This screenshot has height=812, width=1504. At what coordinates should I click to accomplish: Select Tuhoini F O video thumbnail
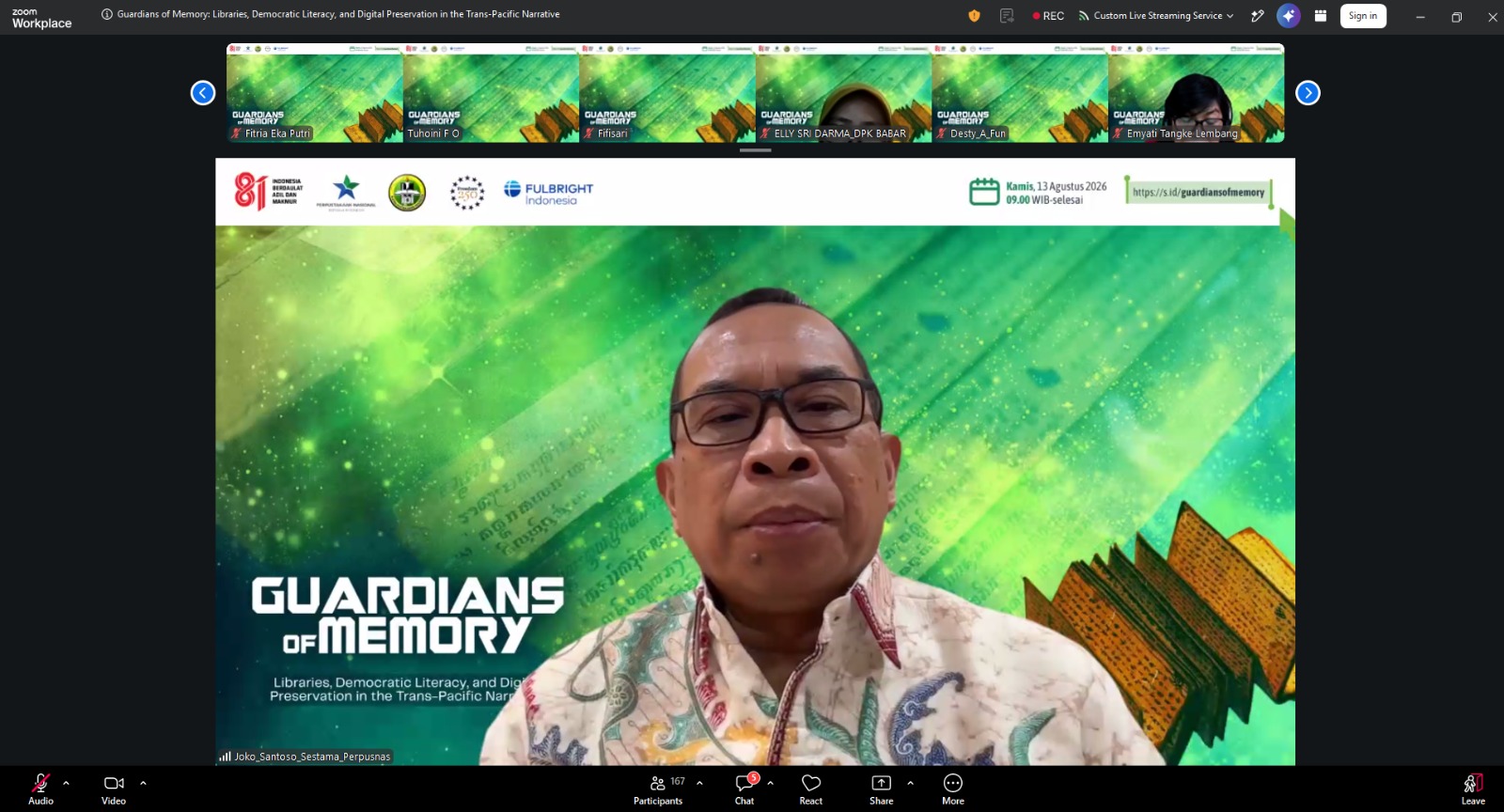[491, 93]
